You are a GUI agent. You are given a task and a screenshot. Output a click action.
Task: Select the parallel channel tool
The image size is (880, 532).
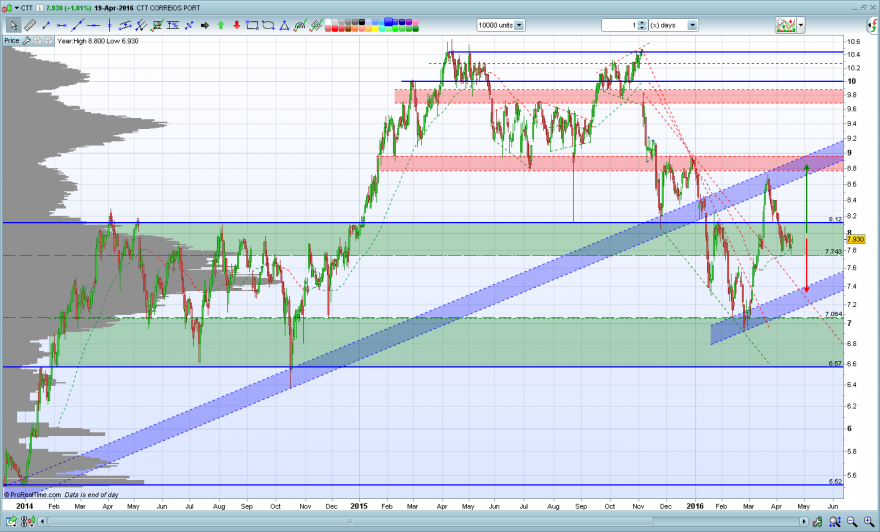pos(125,25)
